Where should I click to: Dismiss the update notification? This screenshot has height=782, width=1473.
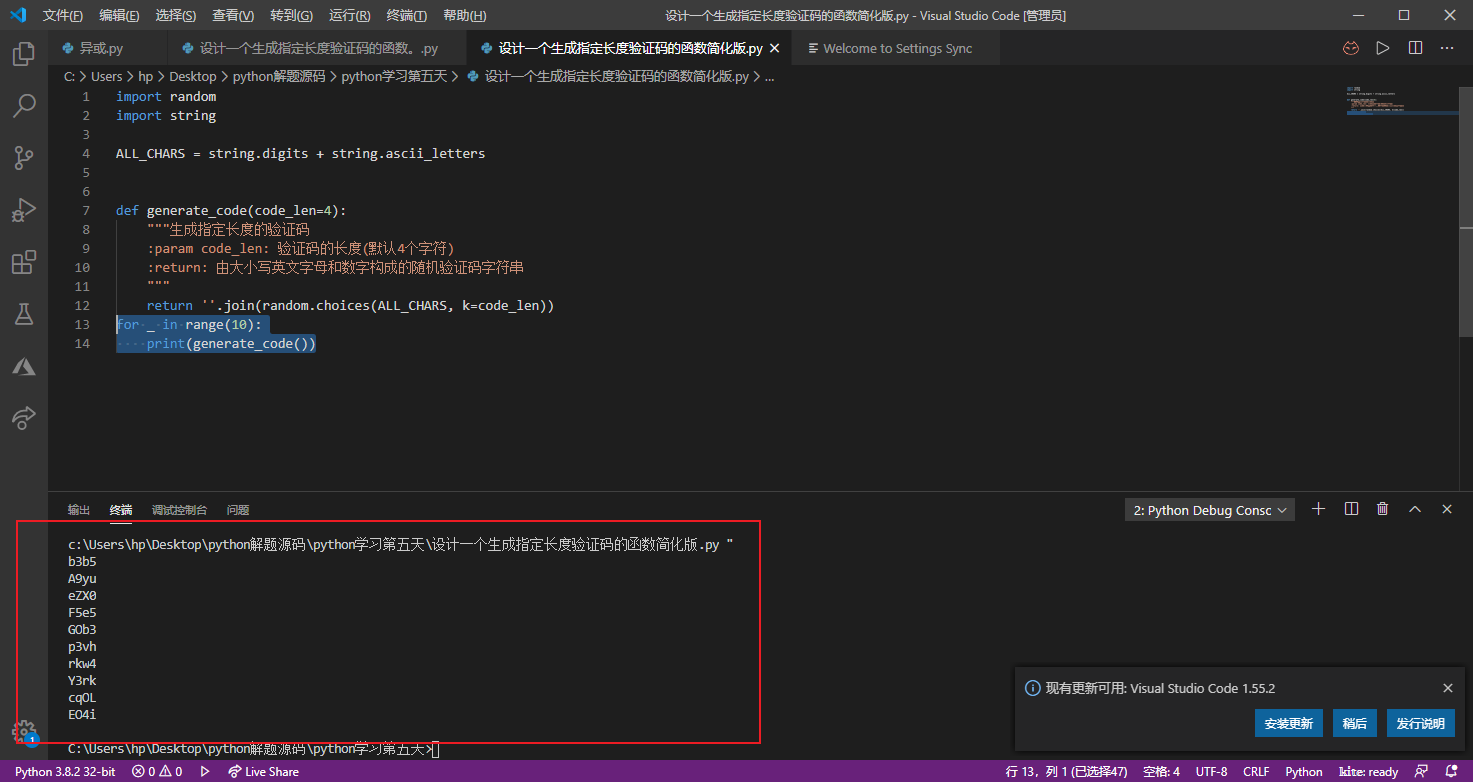pyautogui.click(x=1447, y=688)
